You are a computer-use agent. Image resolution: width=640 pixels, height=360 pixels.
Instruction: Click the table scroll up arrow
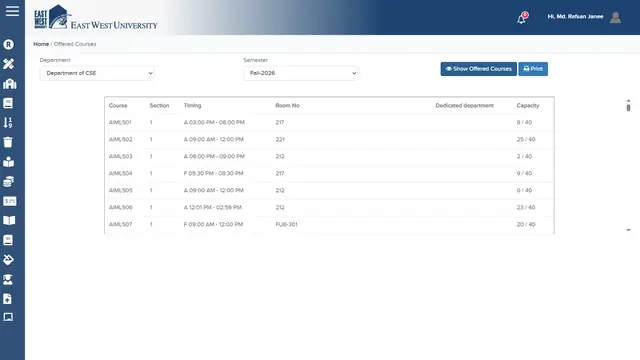(x=629, y=100)
